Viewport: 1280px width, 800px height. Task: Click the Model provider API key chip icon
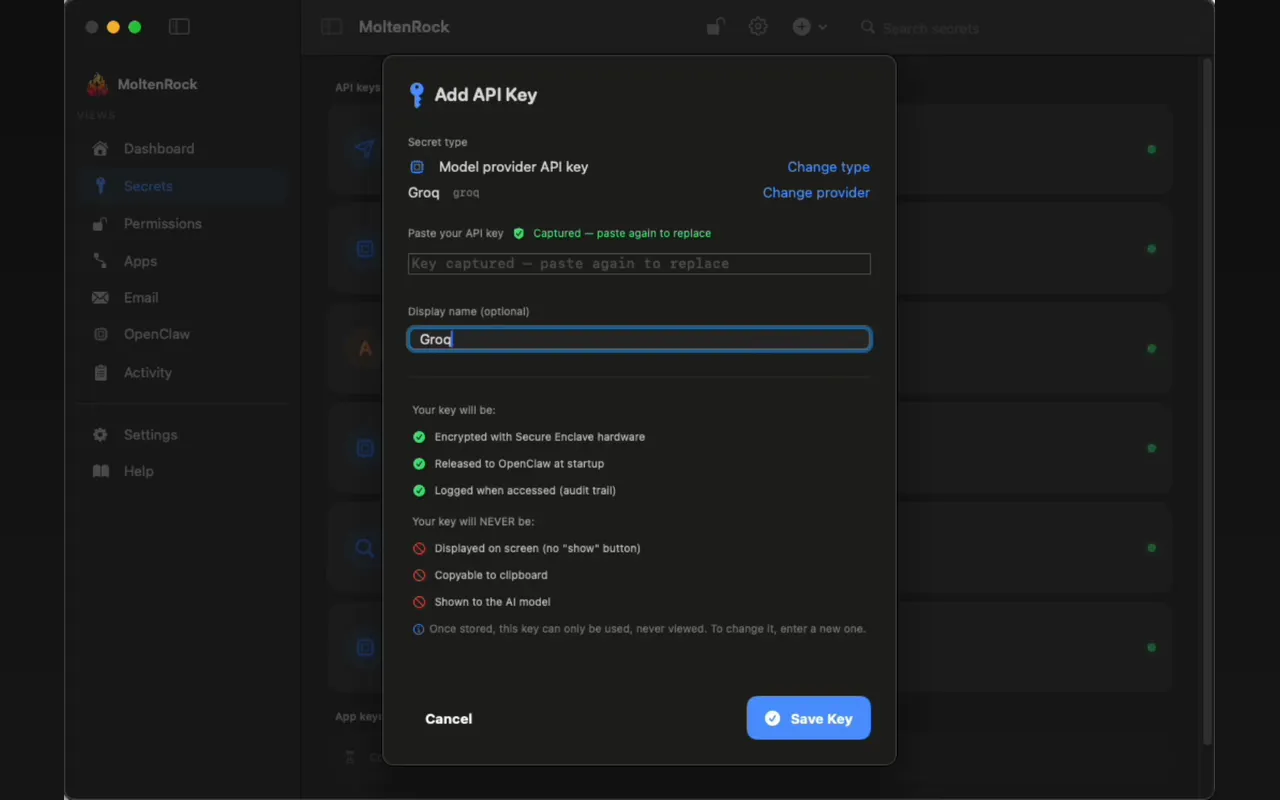417,167
